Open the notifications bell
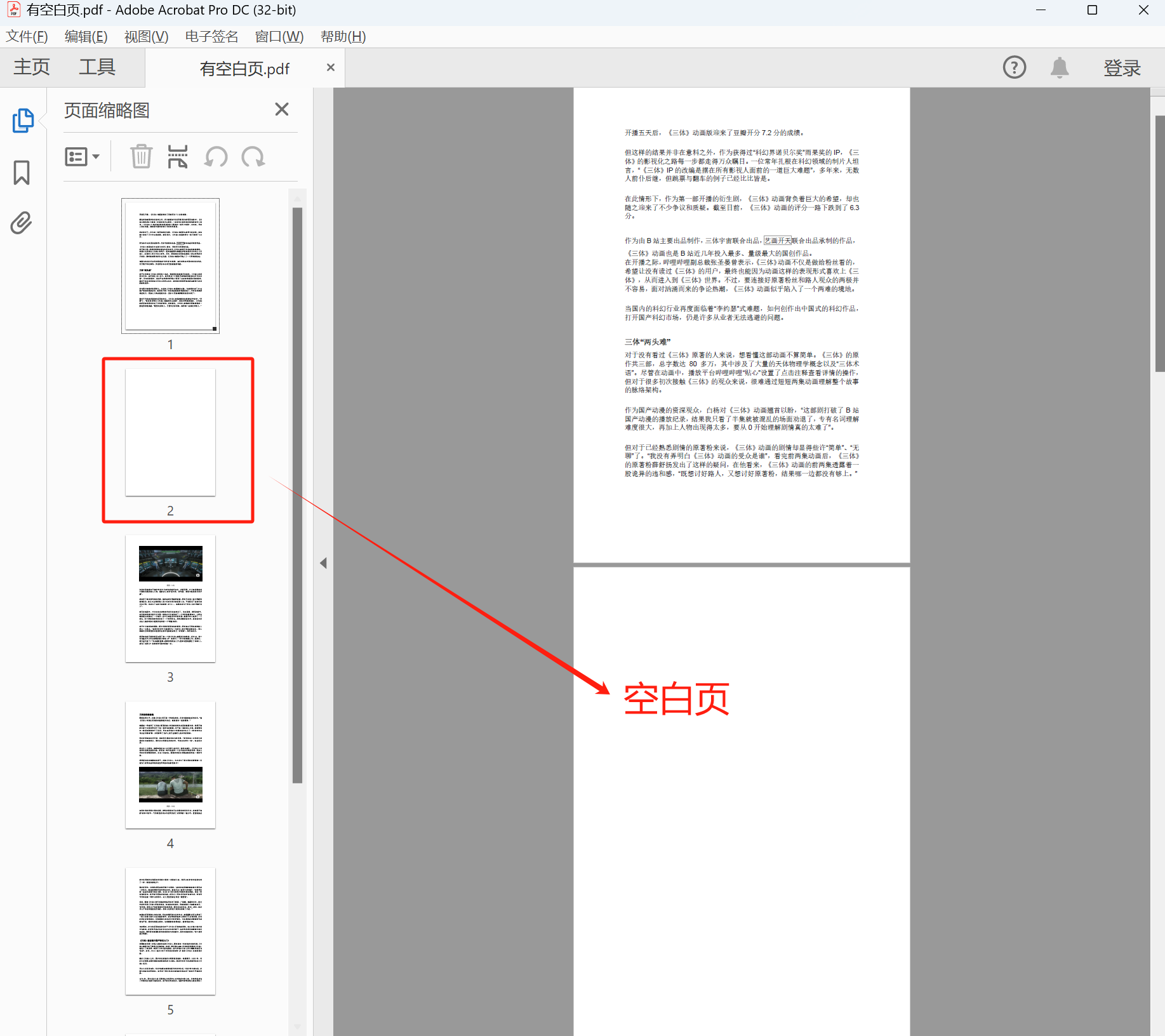This screenshot has width=1165, height=1036. tap(1059, 68)
